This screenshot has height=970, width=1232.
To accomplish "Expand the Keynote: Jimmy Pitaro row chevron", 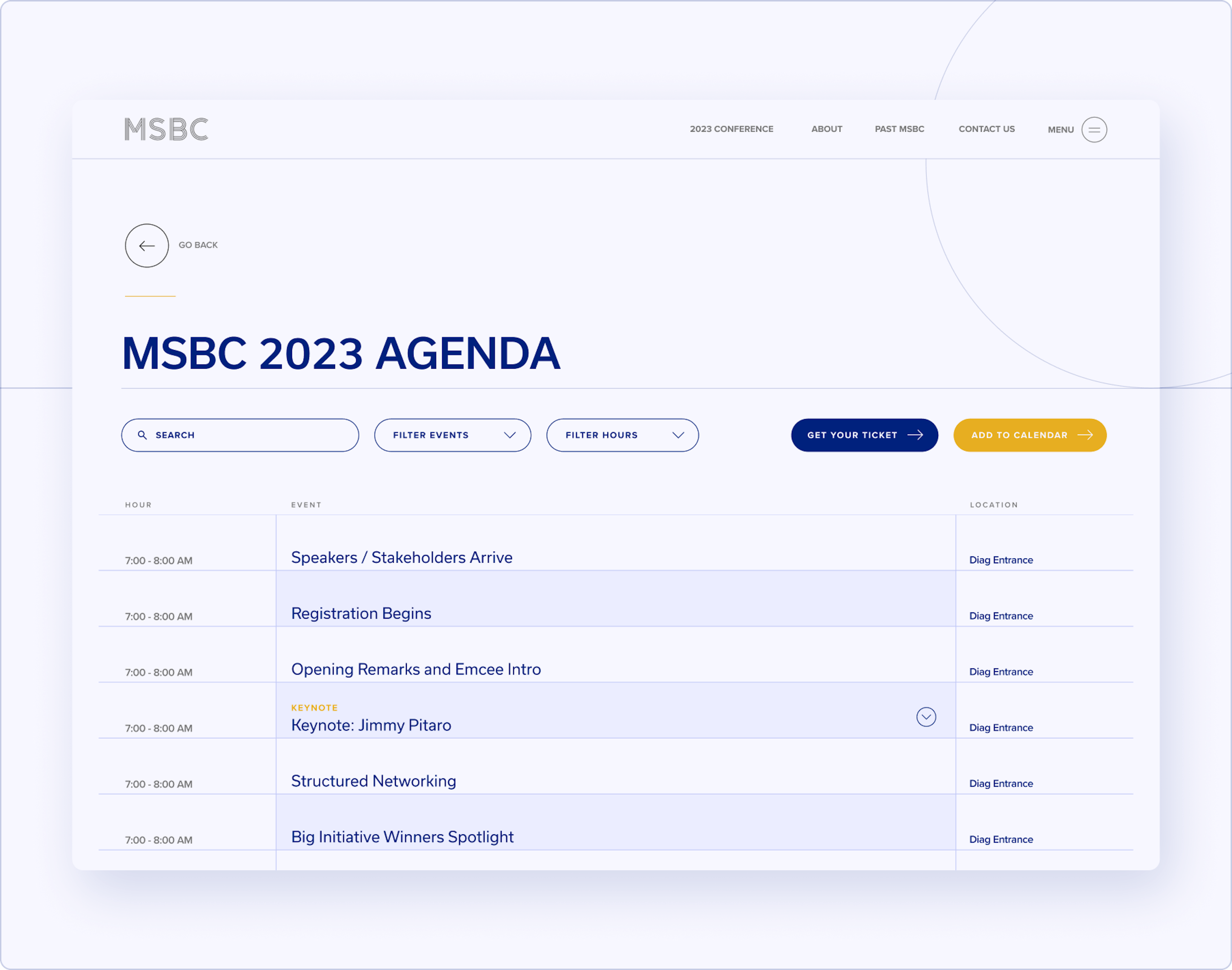I will (x=926, y=717).
